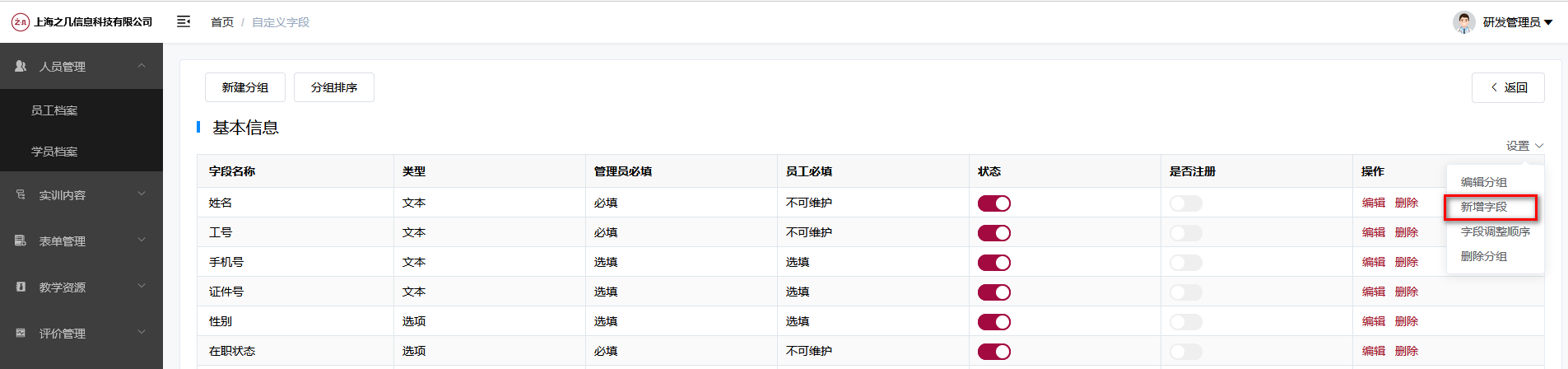Toggle 是否注册 switch in 姓名 row
1568x369 pixels.
1186,203
